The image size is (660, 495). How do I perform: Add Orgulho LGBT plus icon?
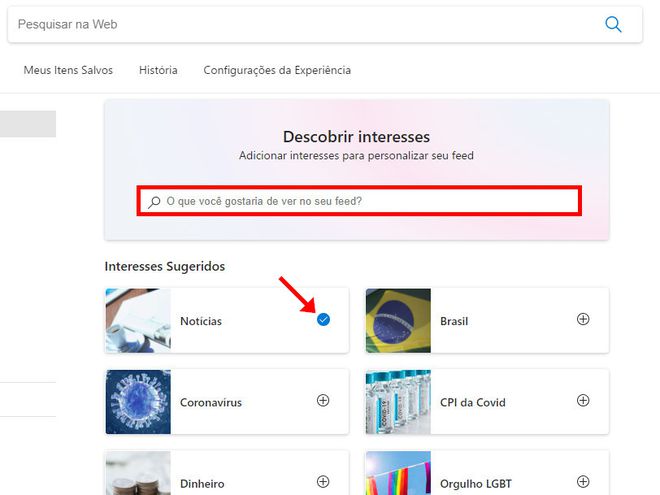coord(583,482)
